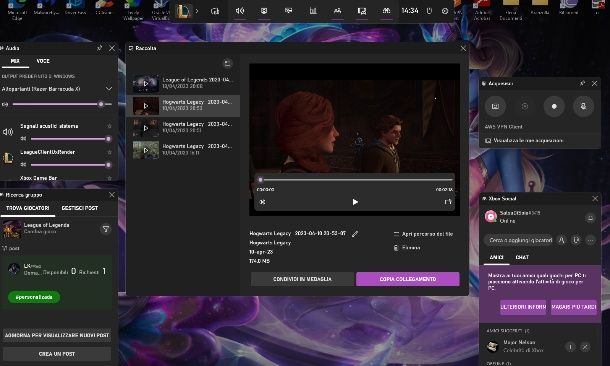Switch to GESTISCI POST tab
This screenshot has height=366, width=610.
click(80, 208)
